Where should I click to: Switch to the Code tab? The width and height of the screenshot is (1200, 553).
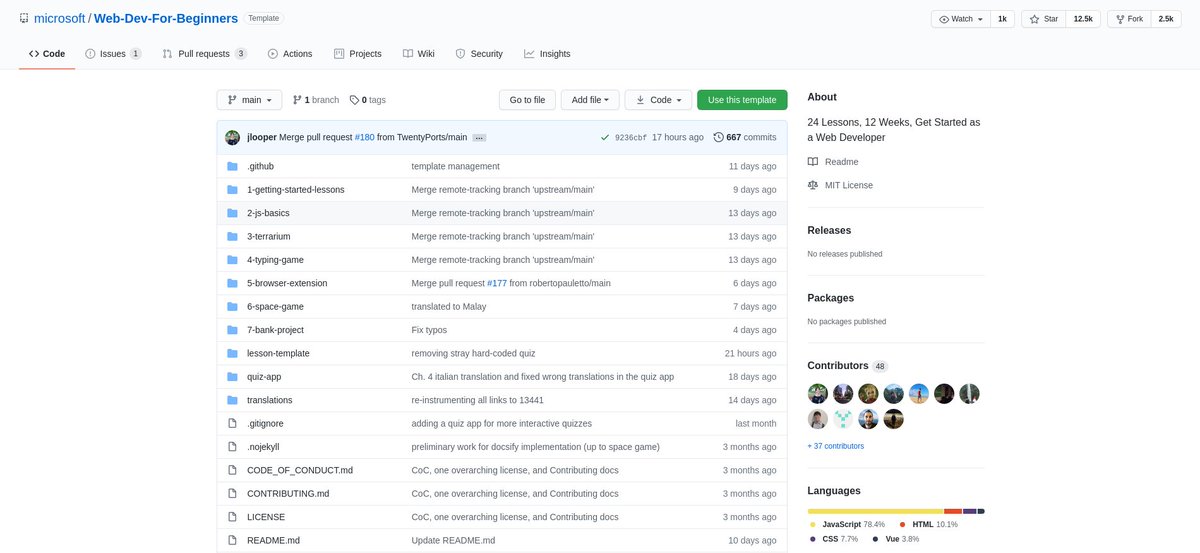pyautogui.click(x=47, y=54)
